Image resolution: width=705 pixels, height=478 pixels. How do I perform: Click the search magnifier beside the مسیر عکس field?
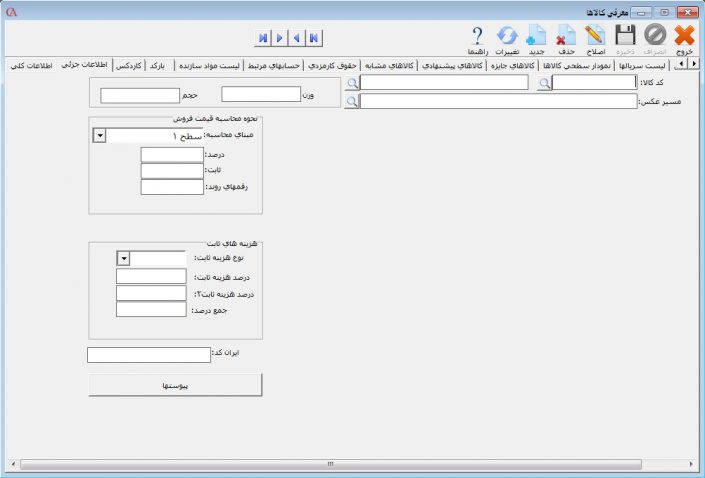point(351,101)
